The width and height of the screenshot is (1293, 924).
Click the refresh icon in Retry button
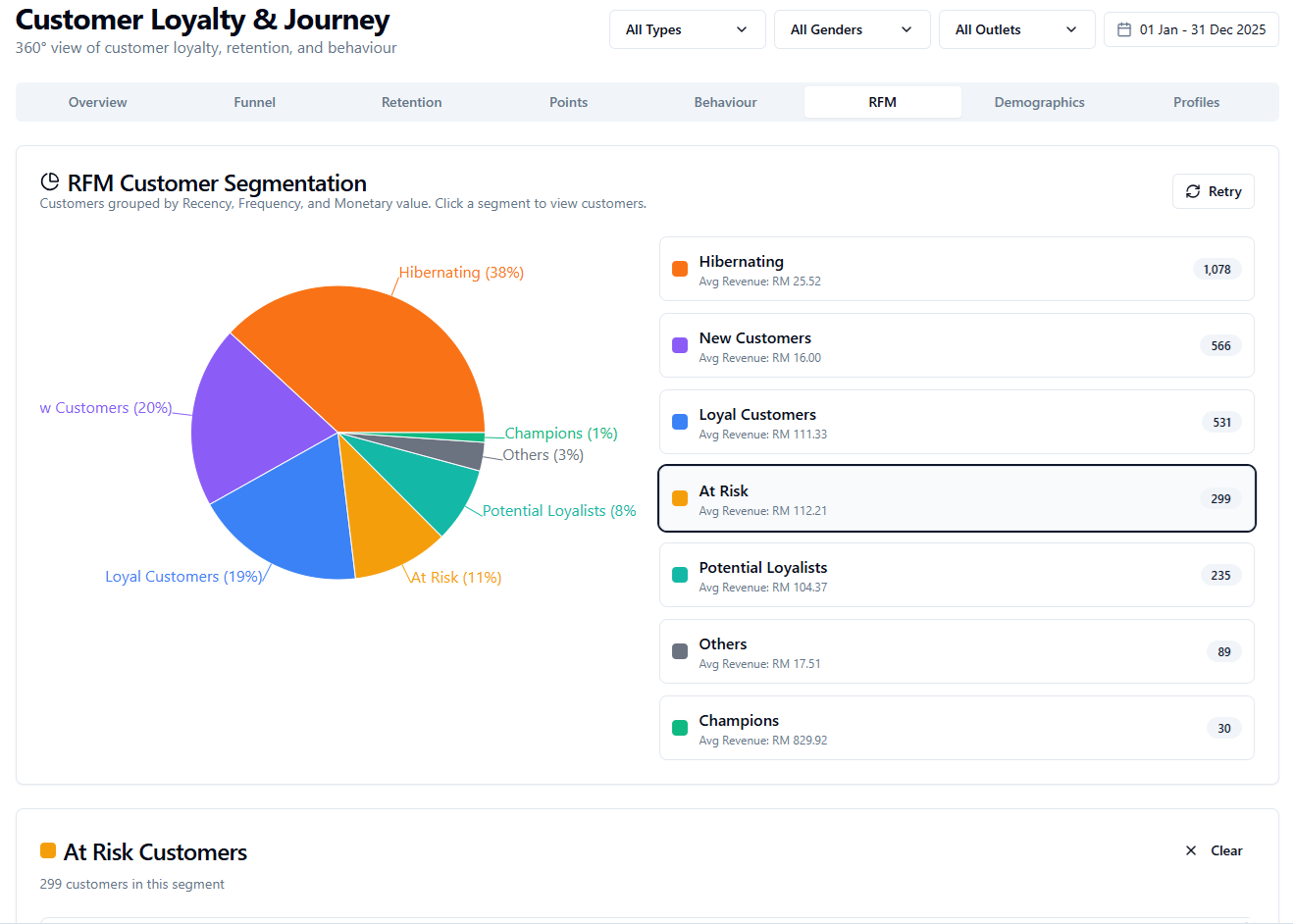1193,191
